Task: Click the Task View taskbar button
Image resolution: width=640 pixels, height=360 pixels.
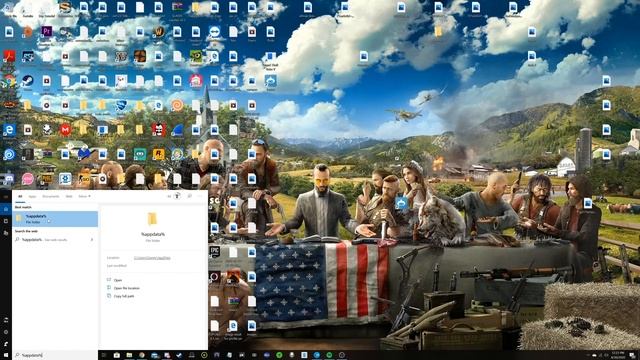Action: tap(104, 355)
